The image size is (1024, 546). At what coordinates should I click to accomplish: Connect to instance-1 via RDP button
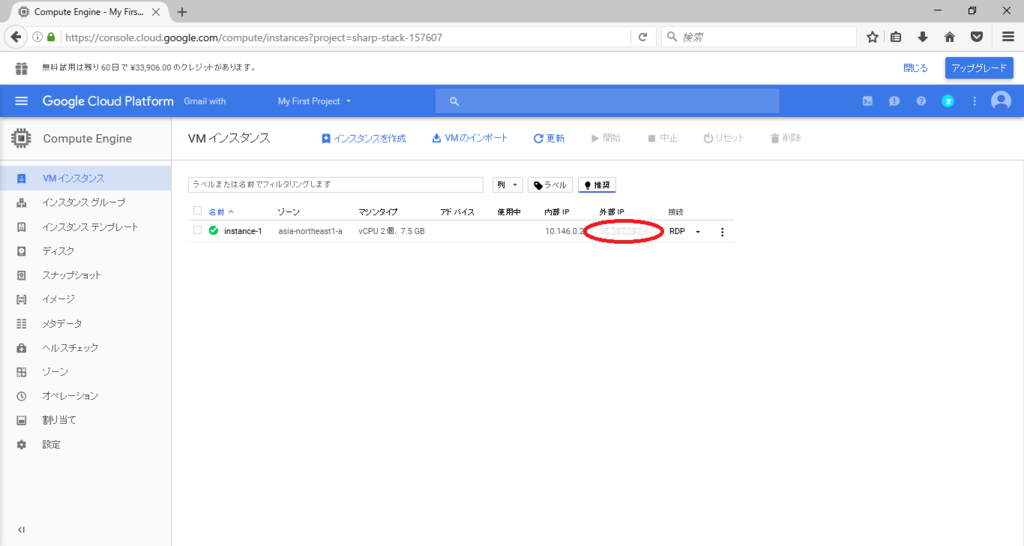click(677, 231)
